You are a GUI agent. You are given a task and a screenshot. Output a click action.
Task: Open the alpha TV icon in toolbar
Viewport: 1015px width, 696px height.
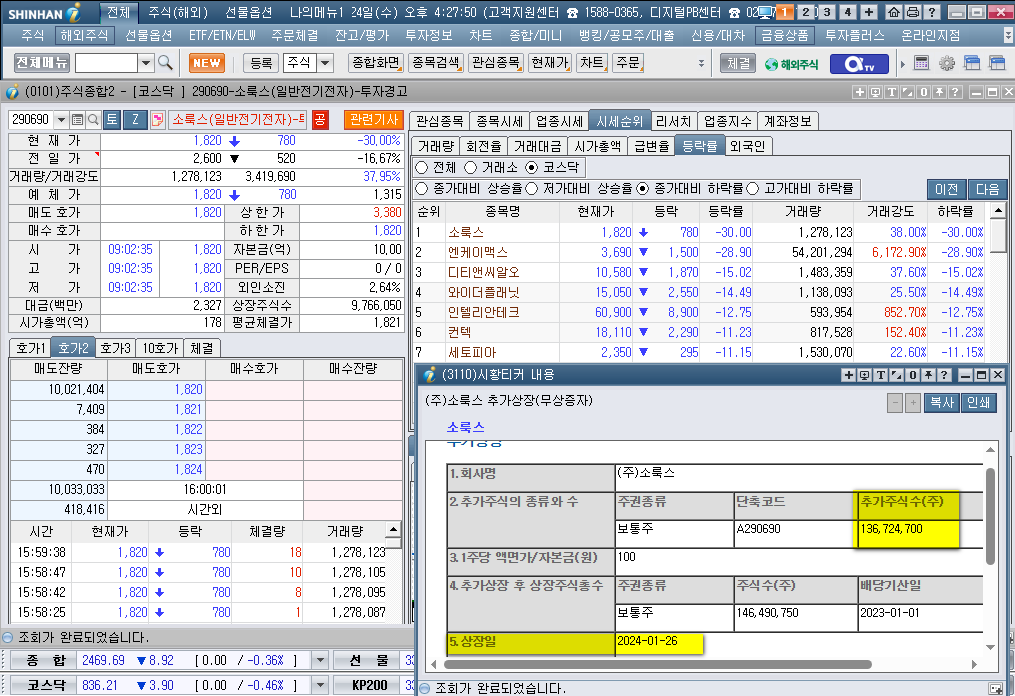[x=860, y=63]
